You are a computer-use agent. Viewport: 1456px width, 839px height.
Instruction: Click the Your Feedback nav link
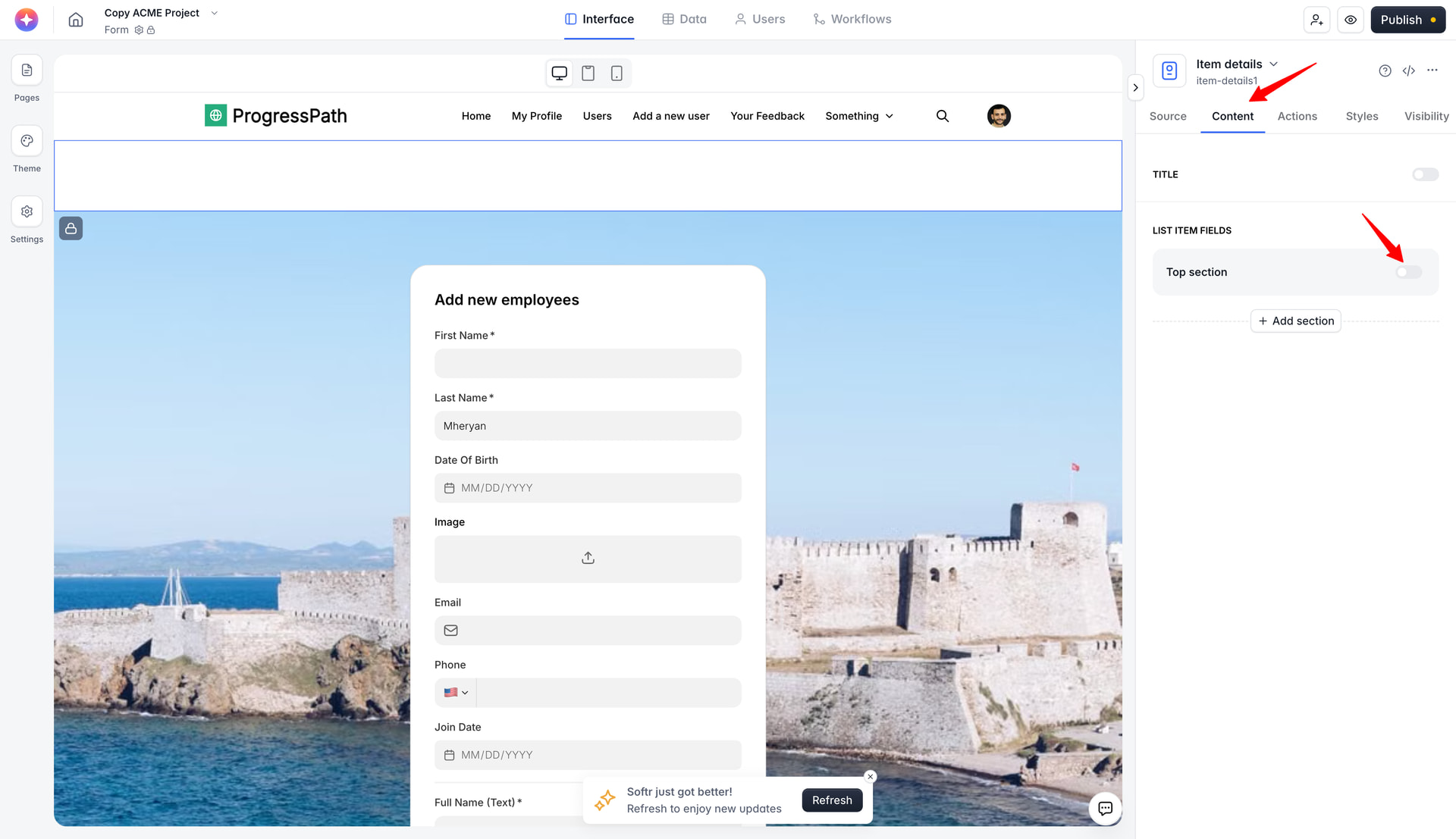(767, 116)
